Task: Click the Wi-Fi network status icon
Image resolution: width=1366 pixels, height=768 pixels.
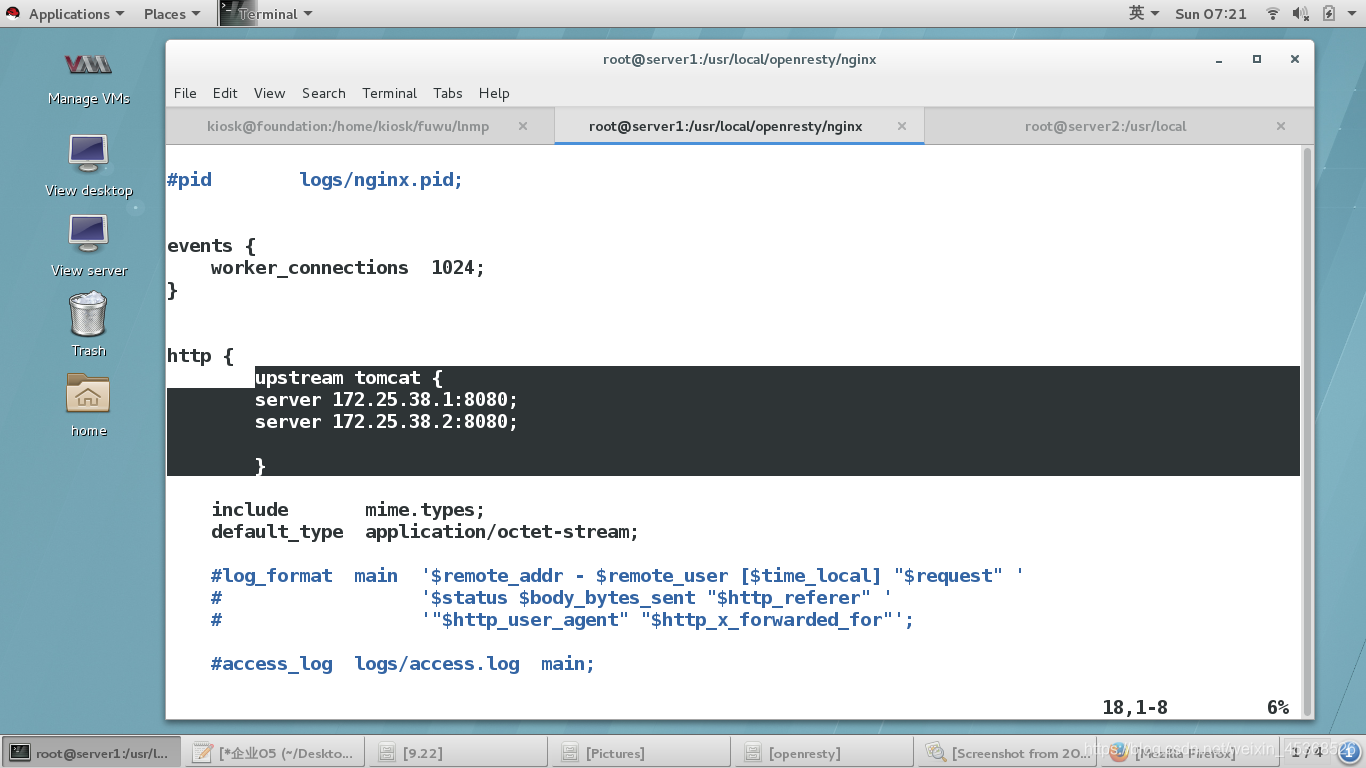Action: click(x=1273, y=14)
